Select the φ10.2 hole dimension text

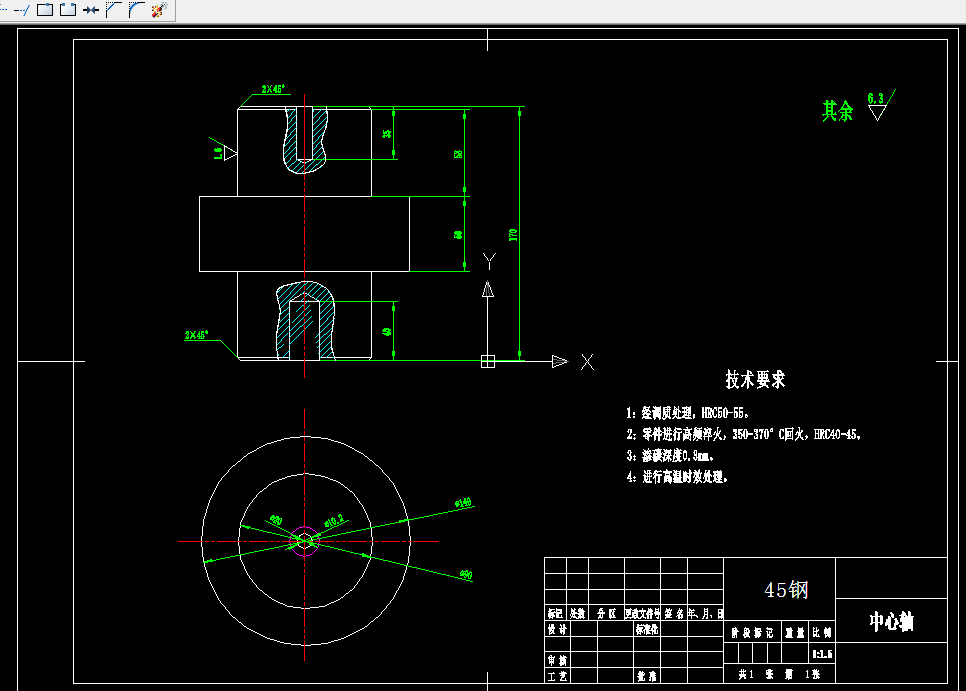pos(334,521)
